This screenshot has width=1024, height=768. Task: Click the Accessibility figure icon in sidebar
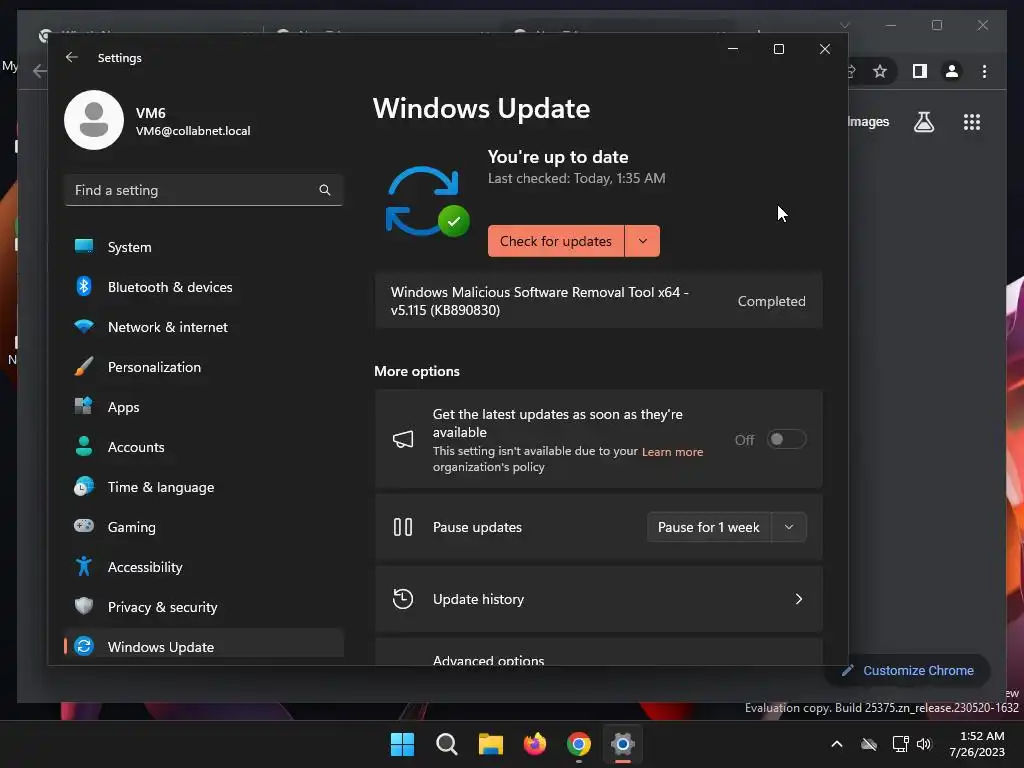[x=84, y=566]
